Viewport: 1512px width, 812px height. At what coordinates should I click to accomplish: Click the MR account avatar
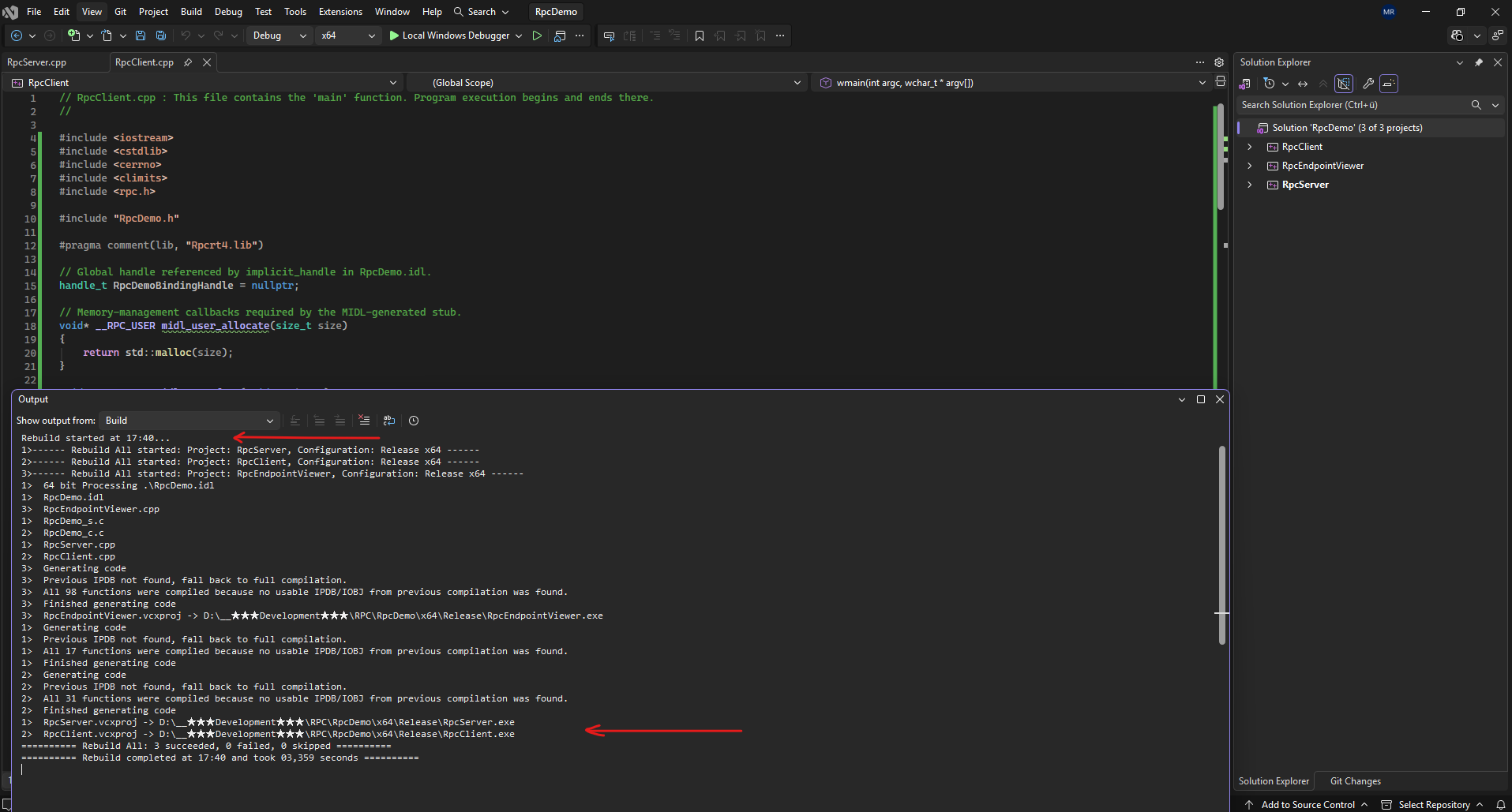tap(1389, 12)
